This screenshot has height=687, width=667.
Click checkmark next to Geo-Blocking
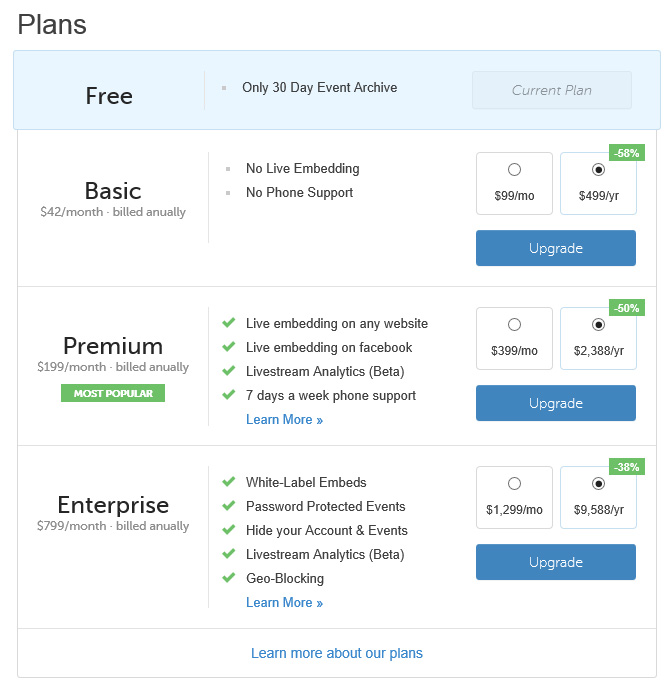(x=229, y=578)
